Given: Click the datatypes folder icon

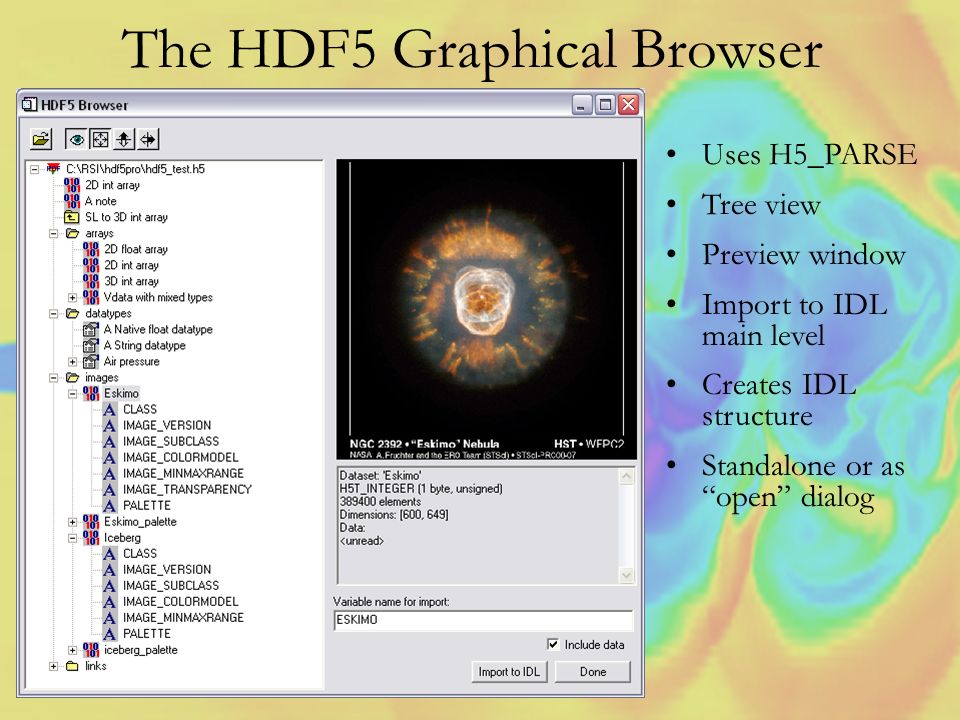Looking at the screenshot, I should pos(72,313).
